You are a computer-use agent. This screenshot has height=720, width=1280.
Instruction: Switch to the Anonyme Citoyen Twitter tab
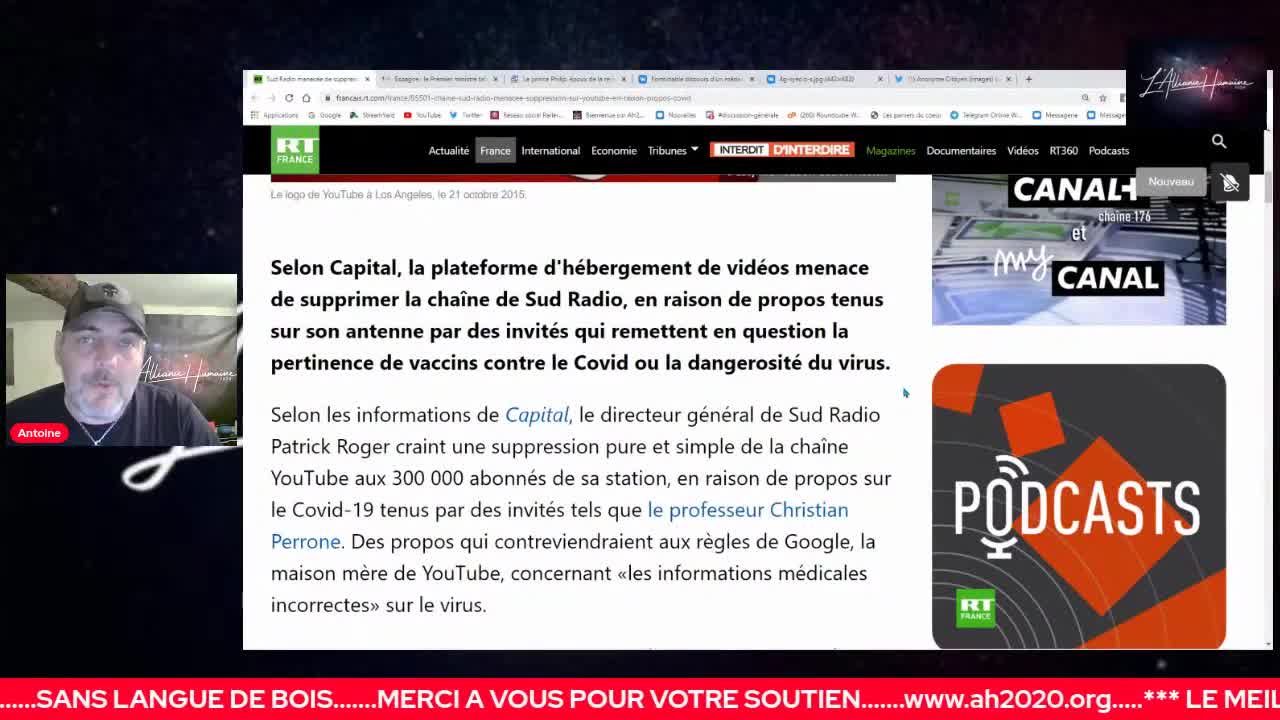[952, 79]
